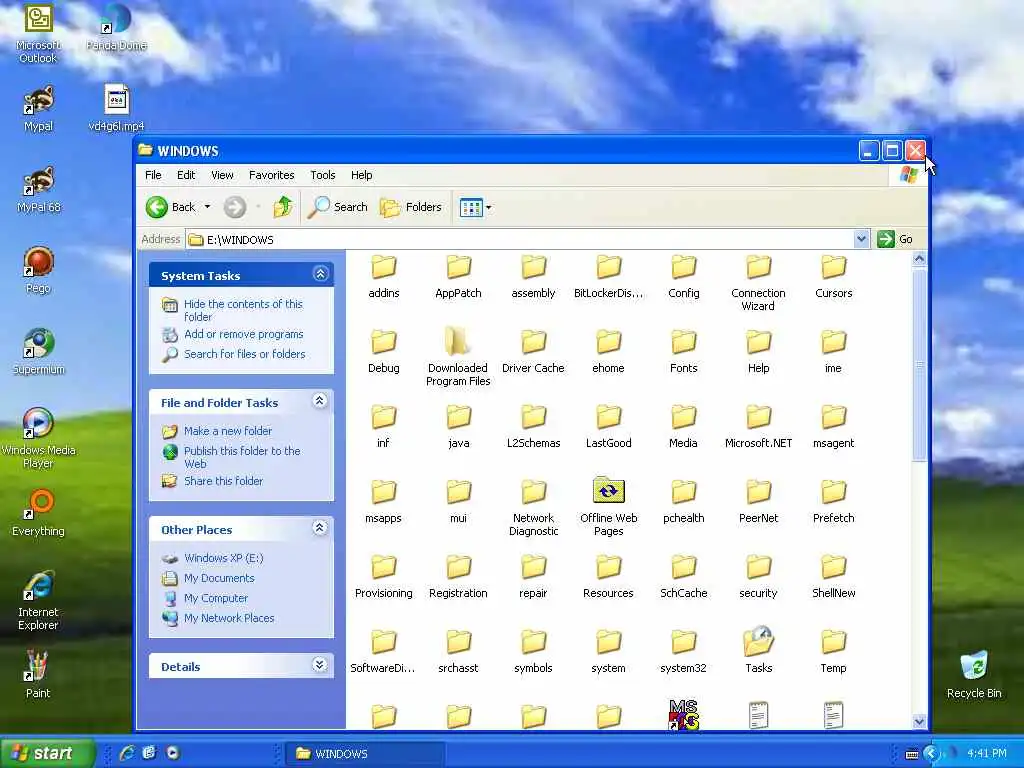Open the Favorites menu
Viewport: 1024px width, 768px height.
[272, 175]
